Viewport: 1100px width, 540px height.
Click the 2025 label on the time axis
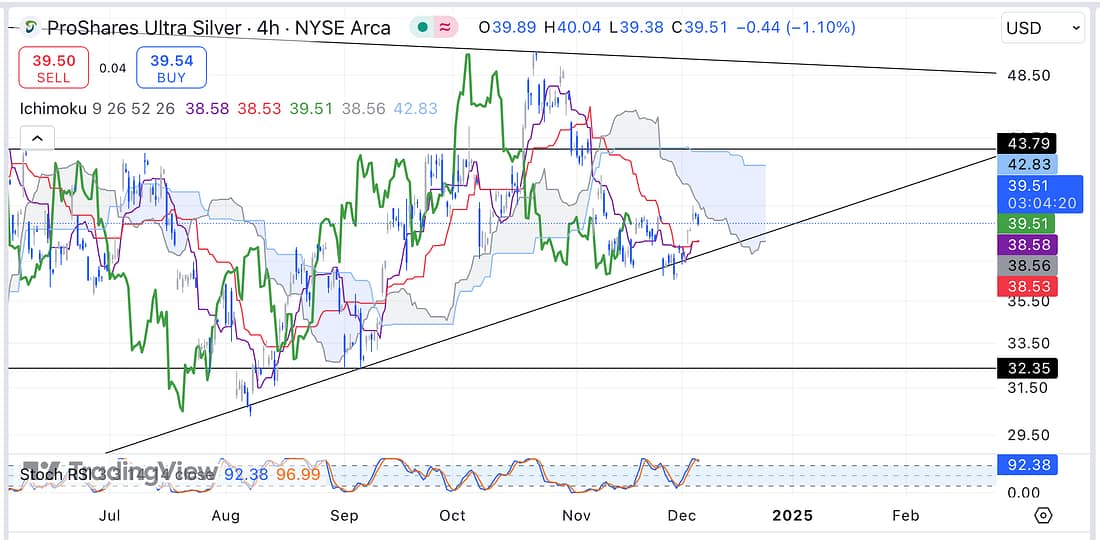pyautogui.click(x=792, y=516)
